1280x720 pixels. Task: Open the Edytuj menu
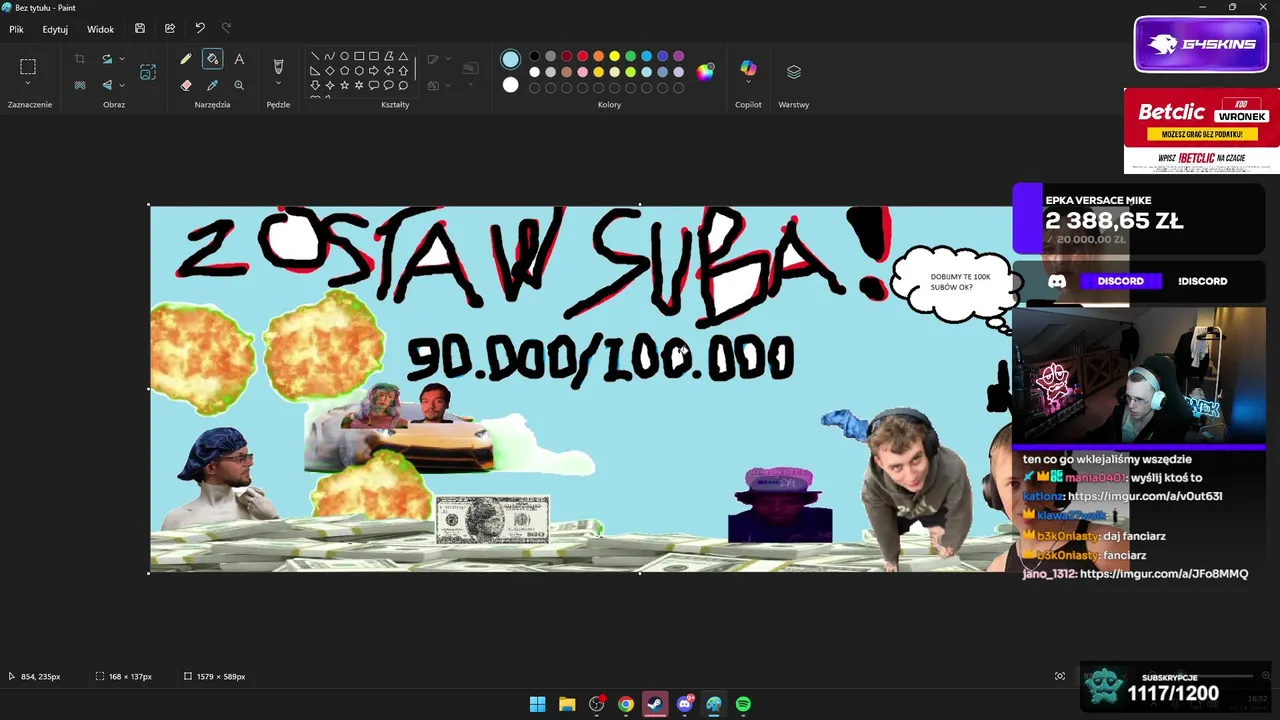pyautogui.click(x=55, y=29)
